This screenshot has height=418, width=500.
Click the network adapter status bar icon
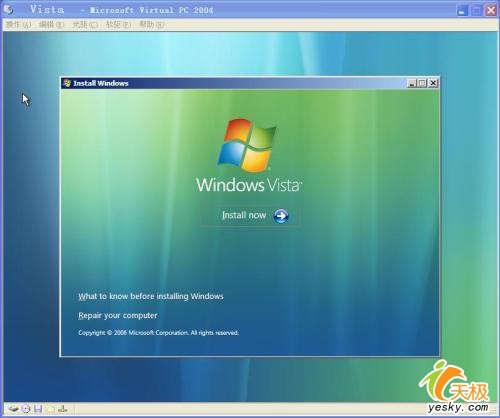point(63,409)
